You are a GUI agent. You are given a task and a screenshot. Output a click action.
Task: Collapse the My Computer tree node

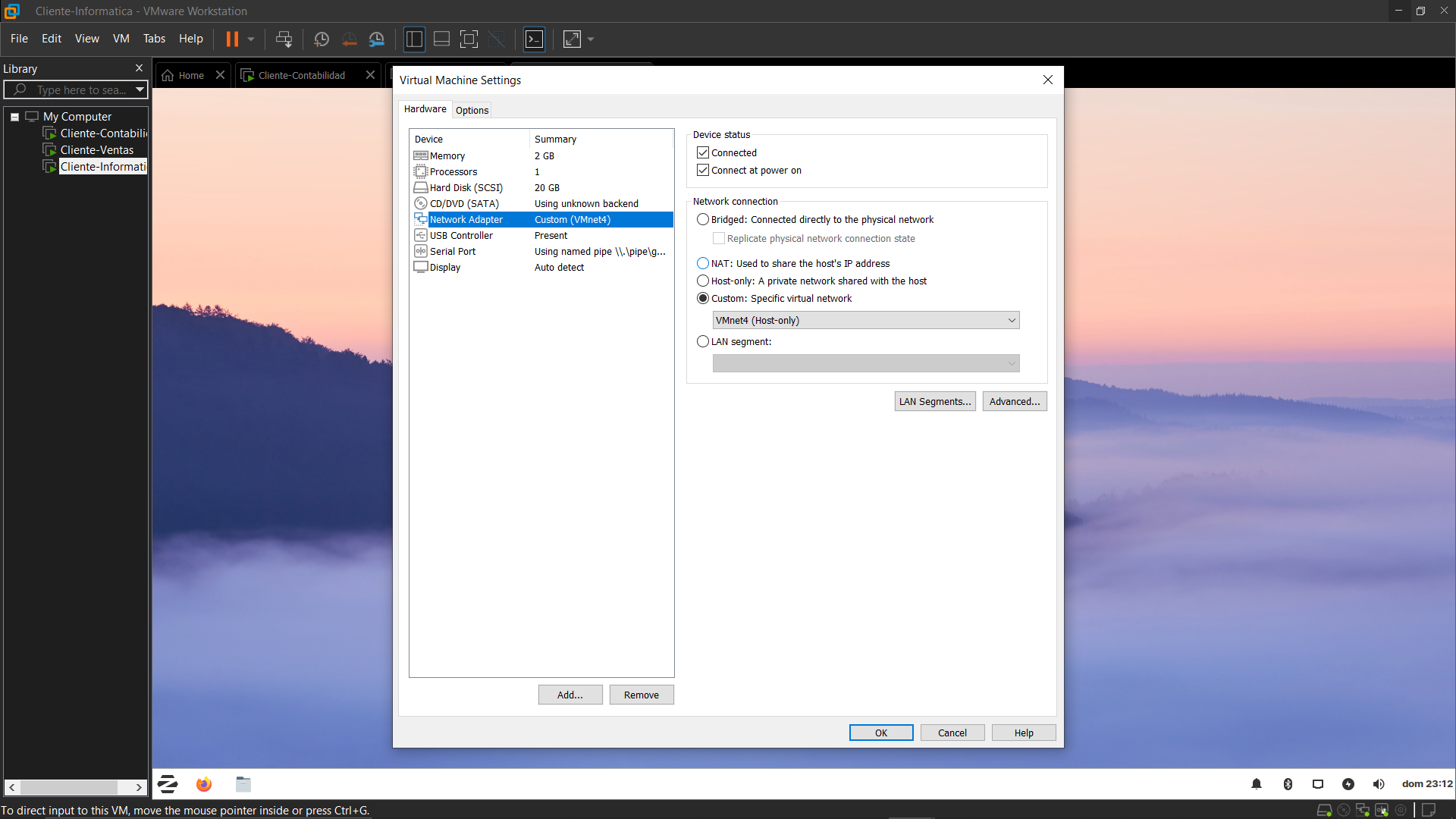pos(14,117)
